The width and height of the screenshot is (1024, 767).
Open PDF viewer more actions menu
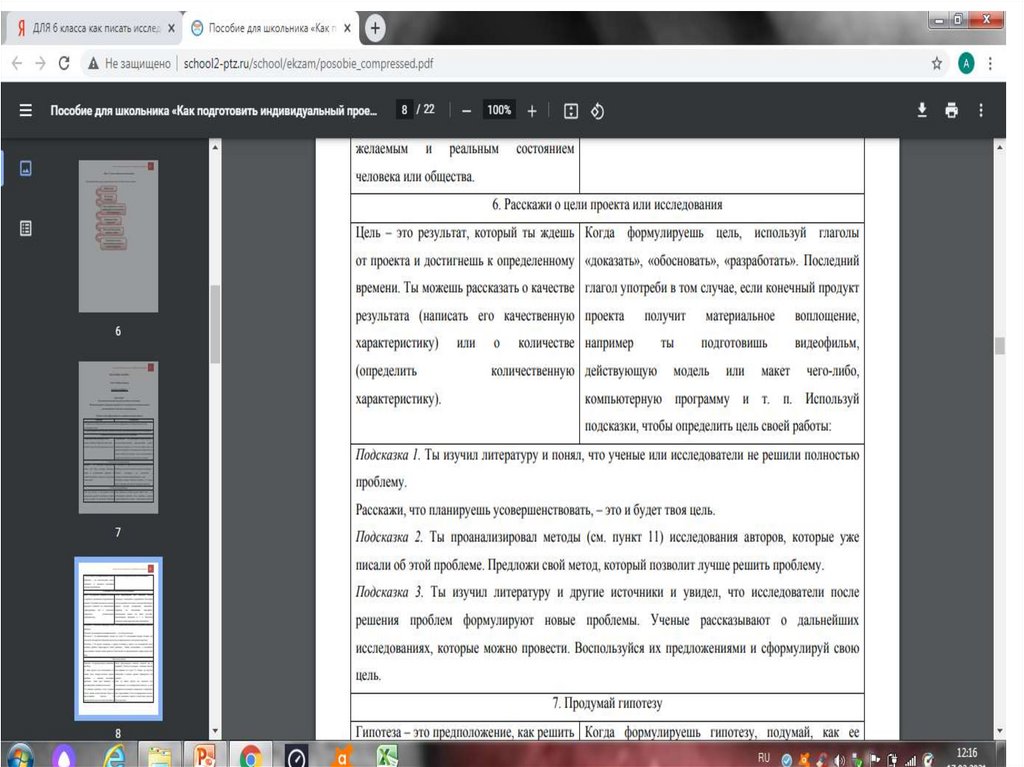point(981,111)
